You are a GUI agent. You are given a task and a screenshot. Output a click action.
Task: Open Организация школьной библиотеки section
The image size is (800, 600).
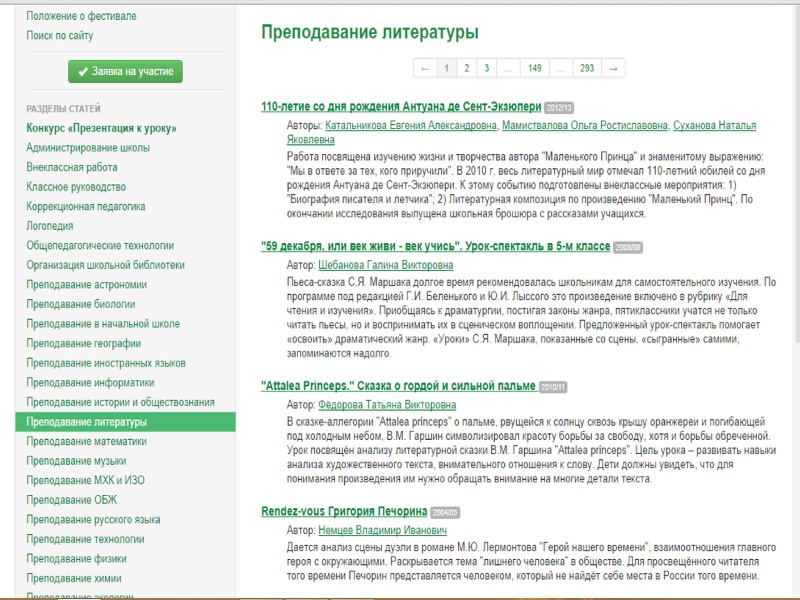click(x=106, y=265)
